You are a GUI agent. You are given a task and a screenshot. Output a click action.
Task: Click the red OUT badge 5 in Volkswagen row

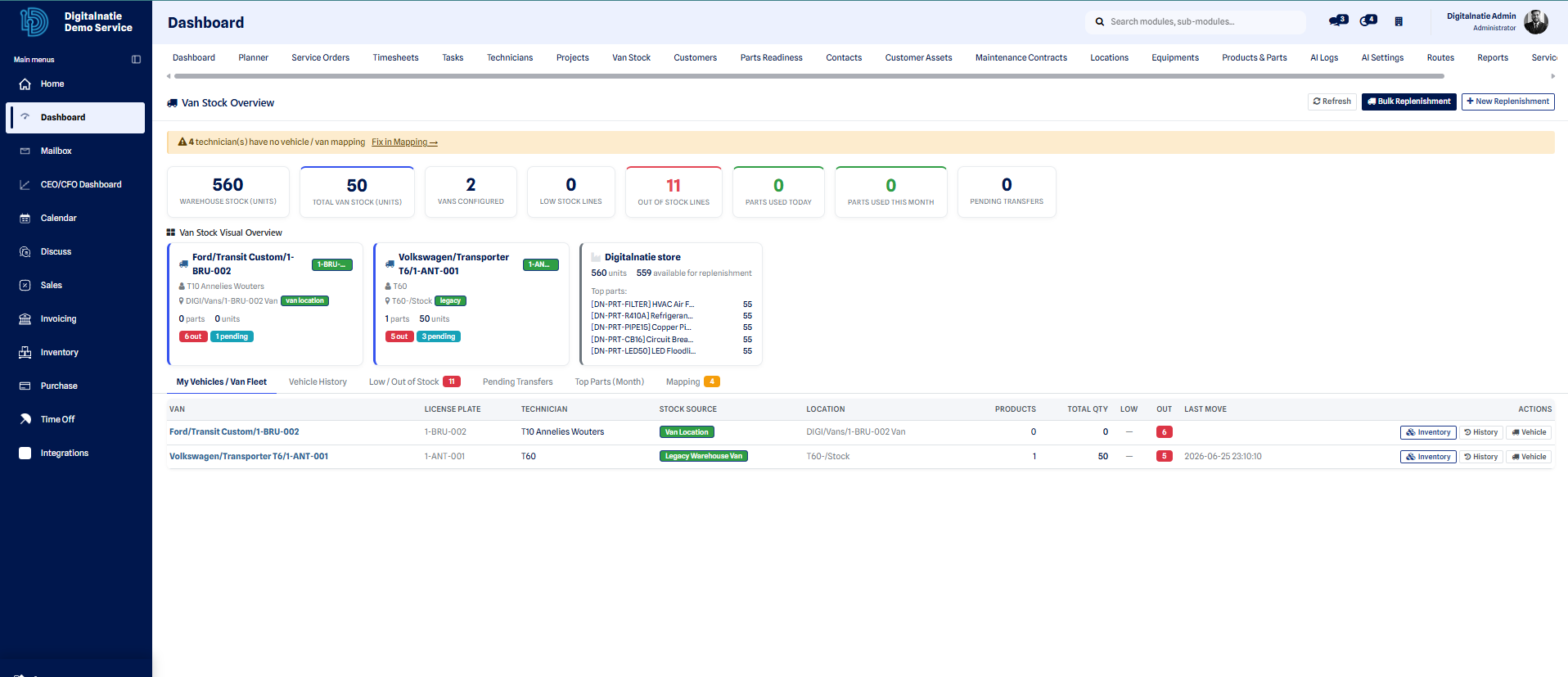point(1164,456)
